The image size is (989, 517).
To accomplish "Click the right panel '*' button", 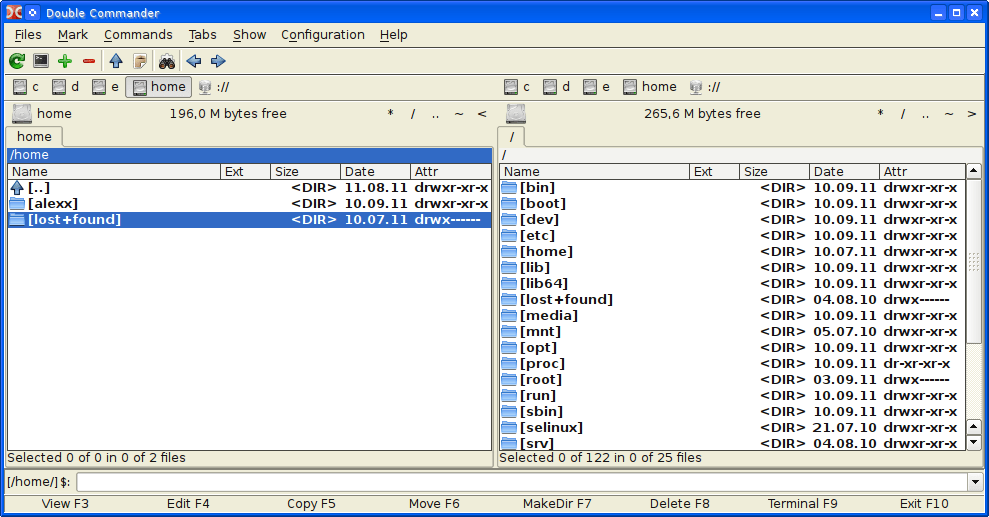I will point(881,114).
